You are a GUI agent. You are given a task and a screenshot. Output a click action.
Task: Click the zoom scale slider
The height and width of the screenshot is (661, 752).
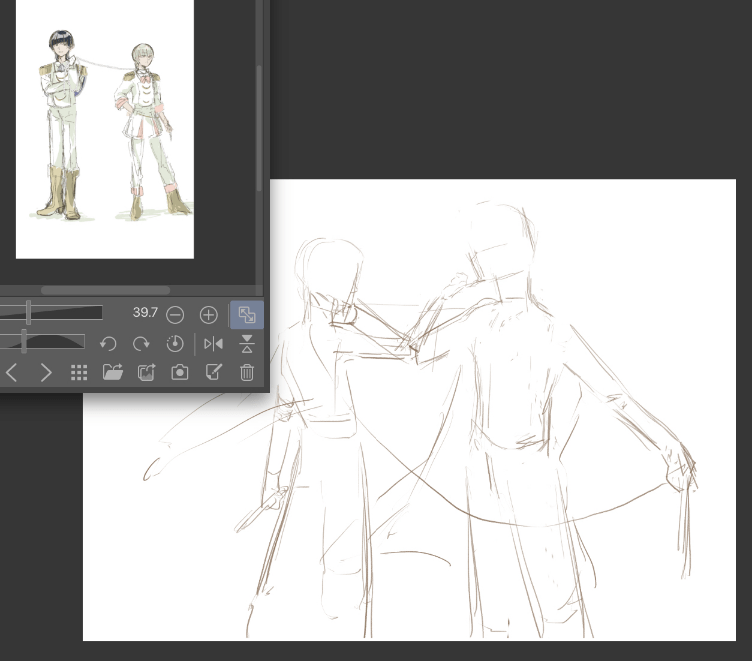tap(50, 313)
